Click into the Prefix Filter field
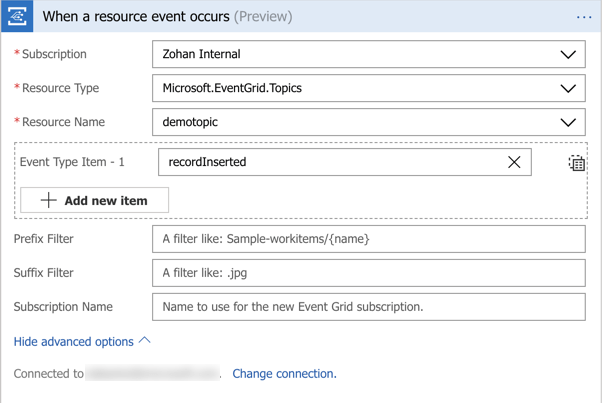This screenshot has height=403, width=602. tap(369, 239)
